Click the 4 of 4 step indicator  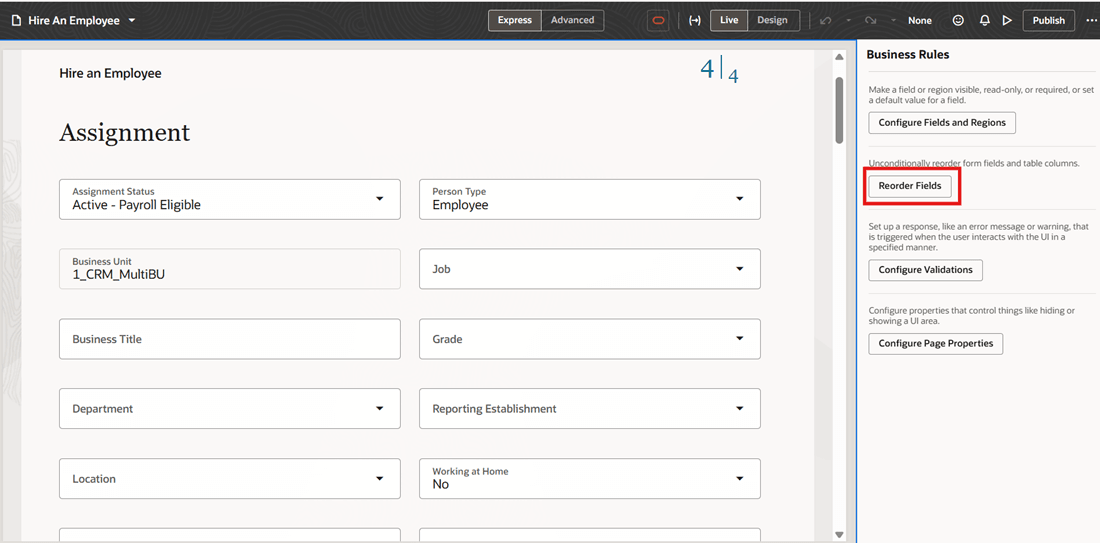(720, 70)
